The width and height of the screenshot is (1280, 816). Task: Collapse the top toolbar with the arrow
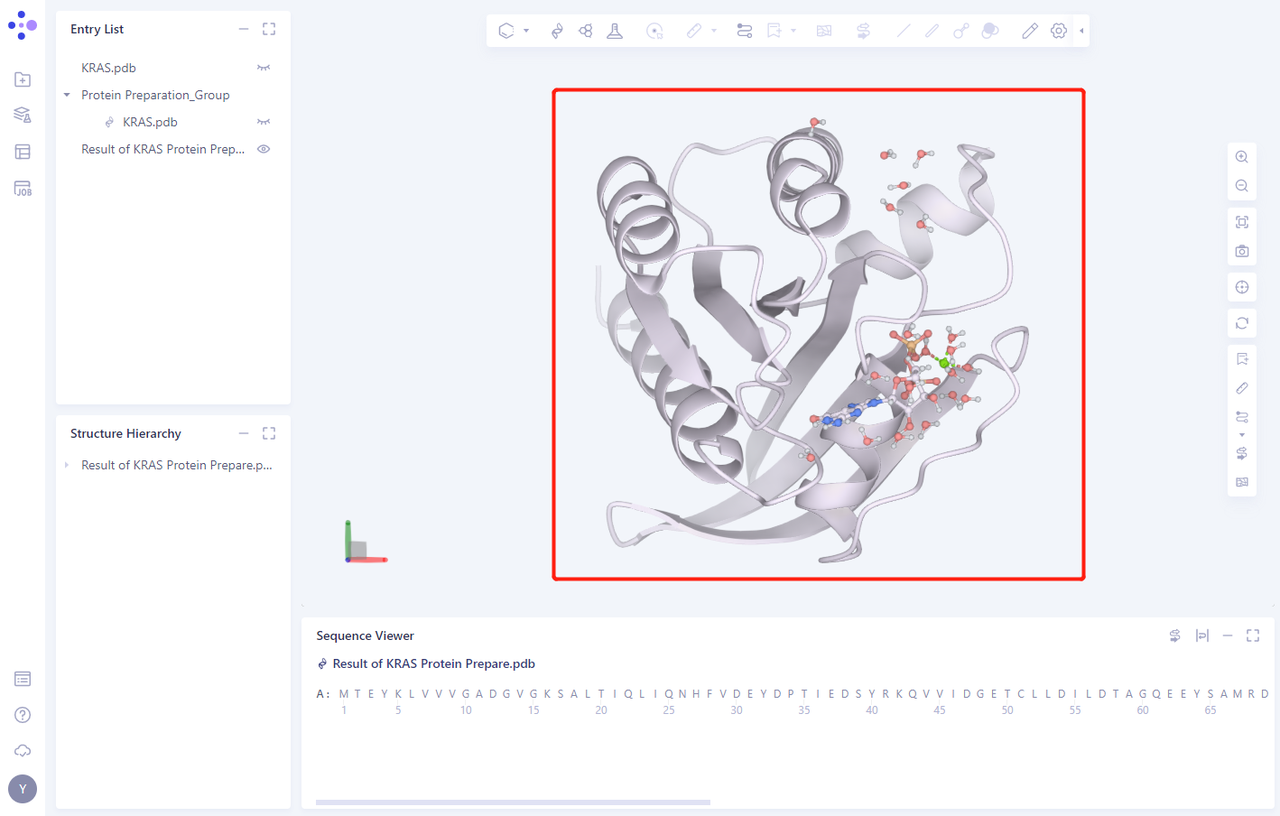coord(1081,31)
